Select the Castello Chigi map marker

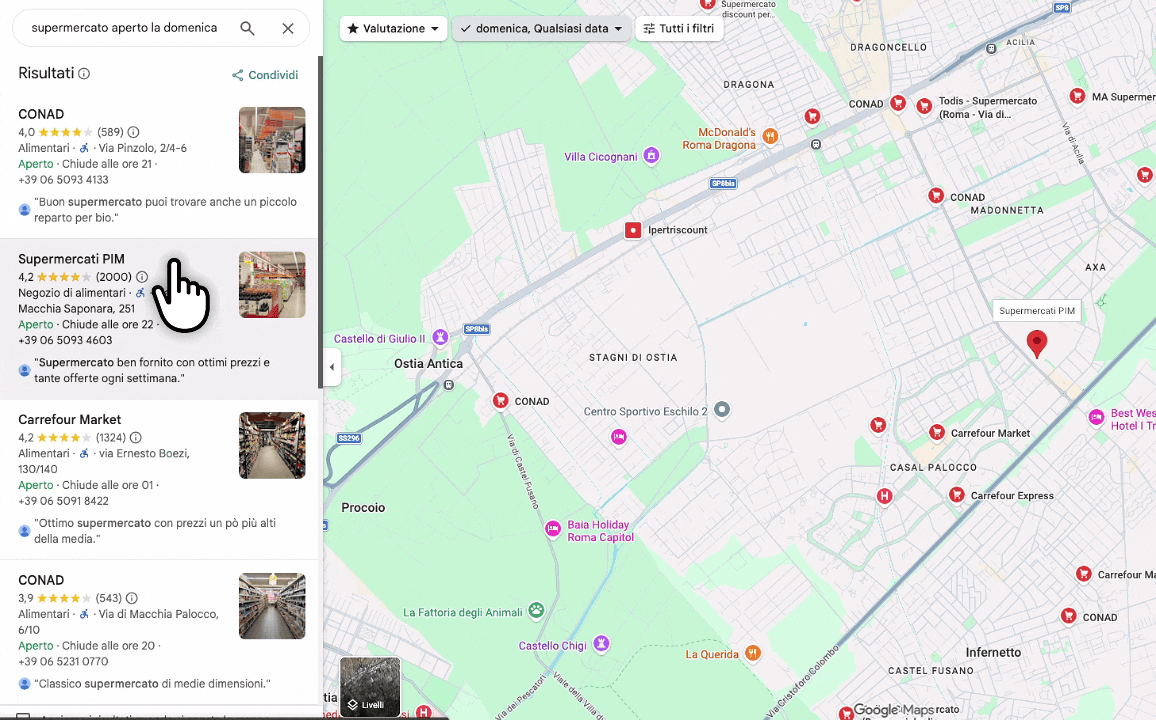602,643
